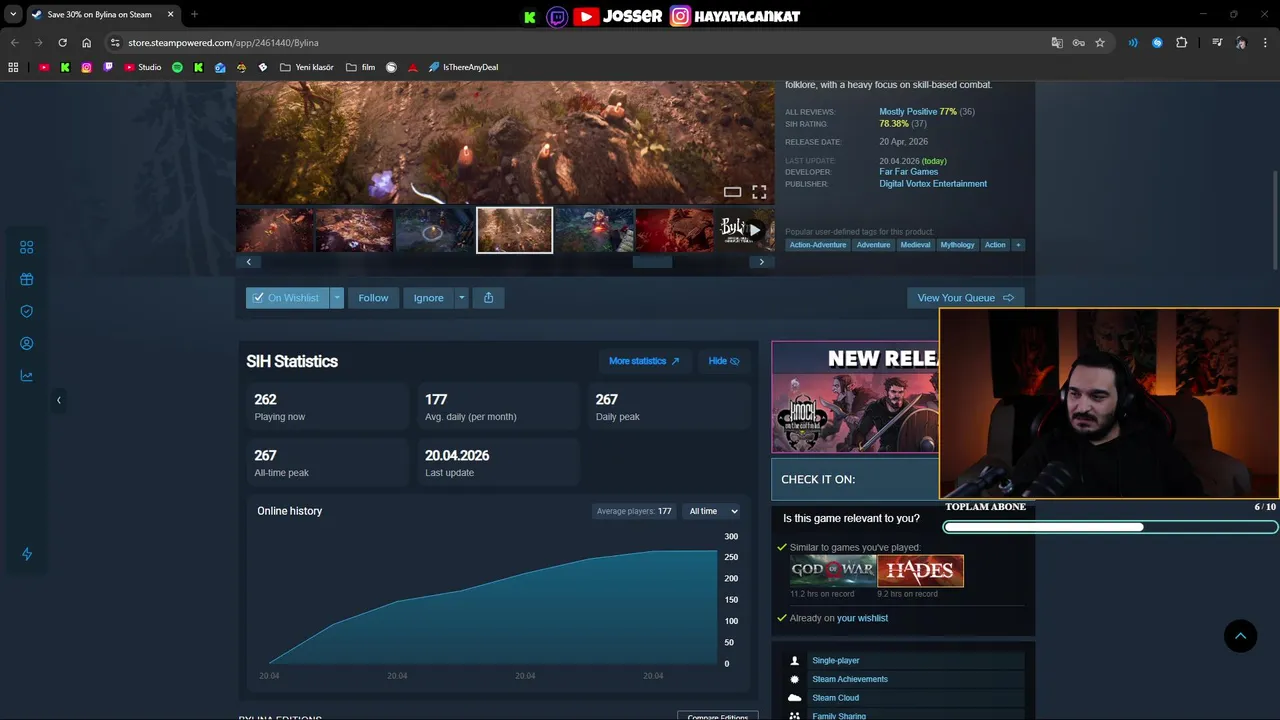Open Chrome profile avatar
The image size is (1280, 720).
click(x=1241, y=43)
